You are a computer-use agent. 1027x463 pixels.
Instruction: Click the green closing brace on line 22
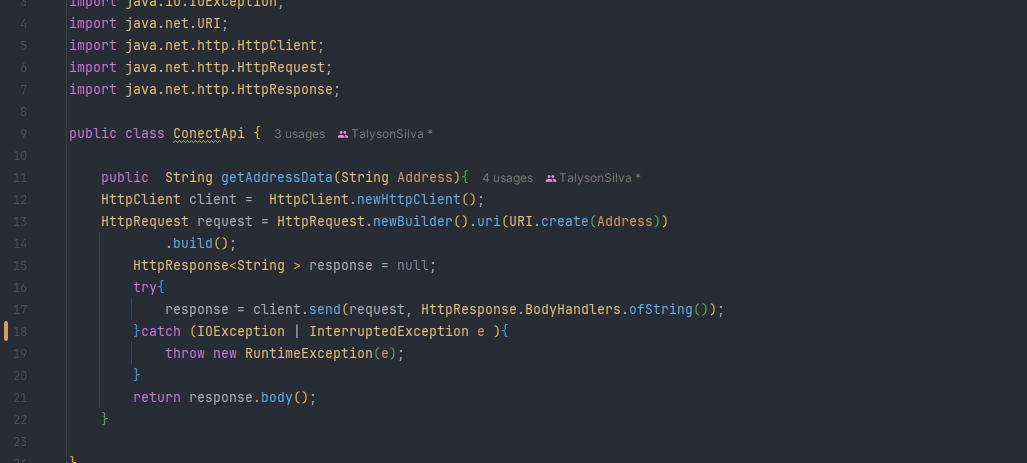coord(105,419)
